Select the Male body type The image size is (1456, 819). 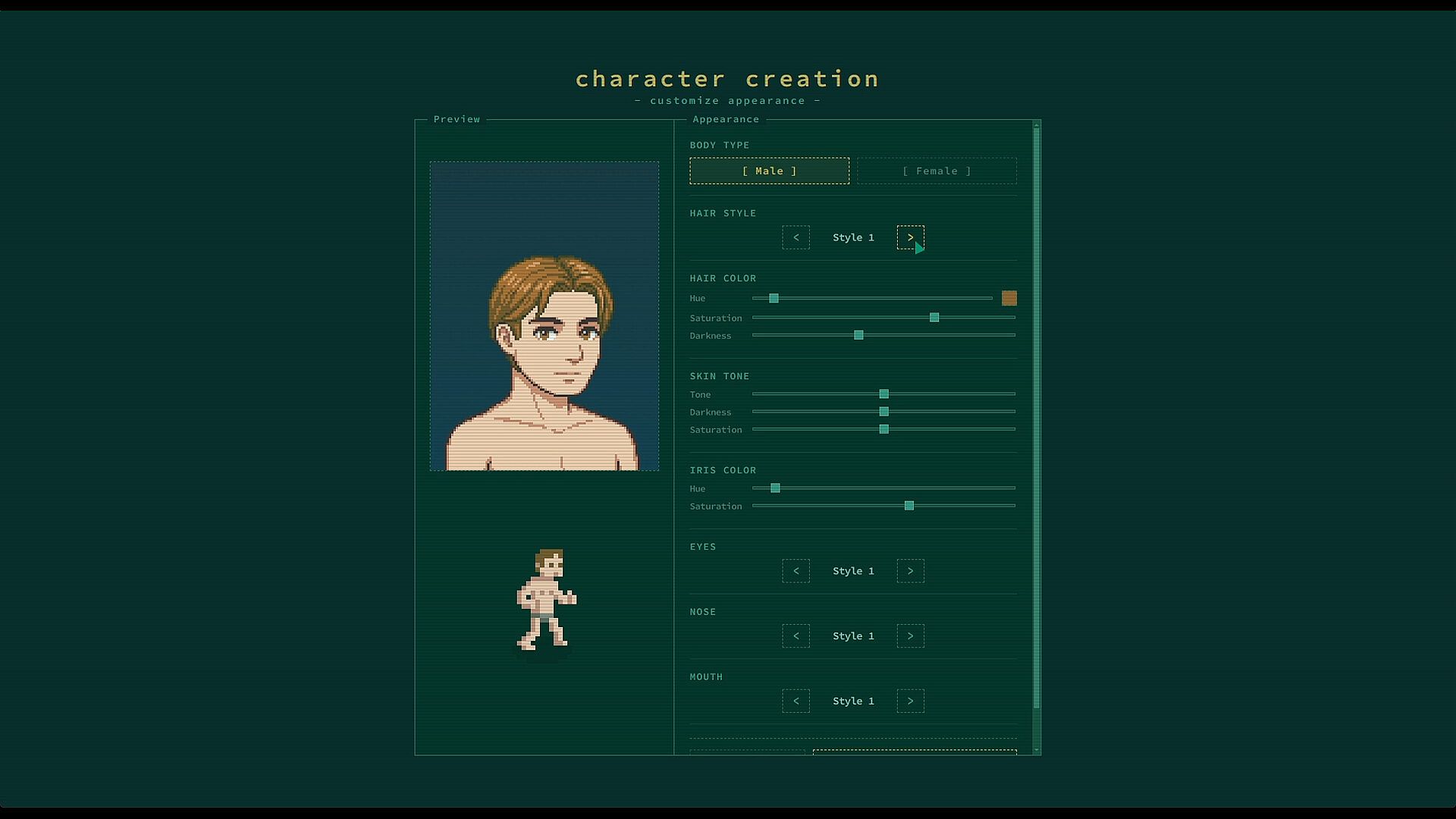click(769, 171)
